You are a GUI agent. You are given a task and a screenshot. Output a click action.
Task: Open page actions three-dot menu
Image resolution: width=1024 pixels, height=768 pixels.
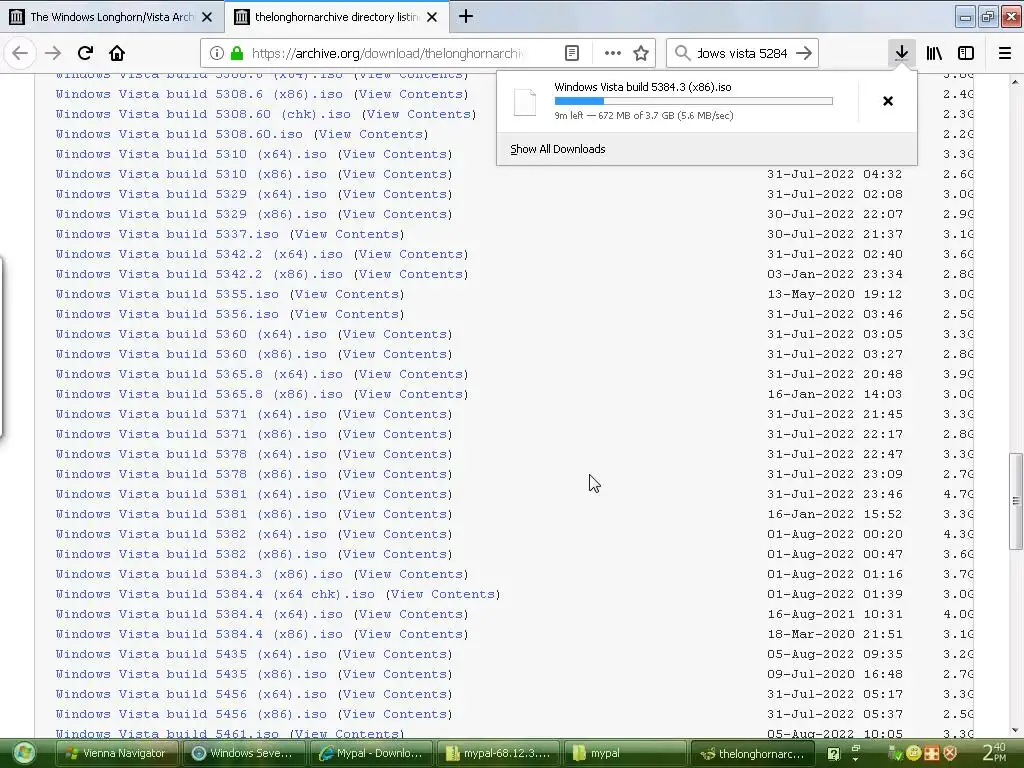pyautogui.click(x=613, y=54)
